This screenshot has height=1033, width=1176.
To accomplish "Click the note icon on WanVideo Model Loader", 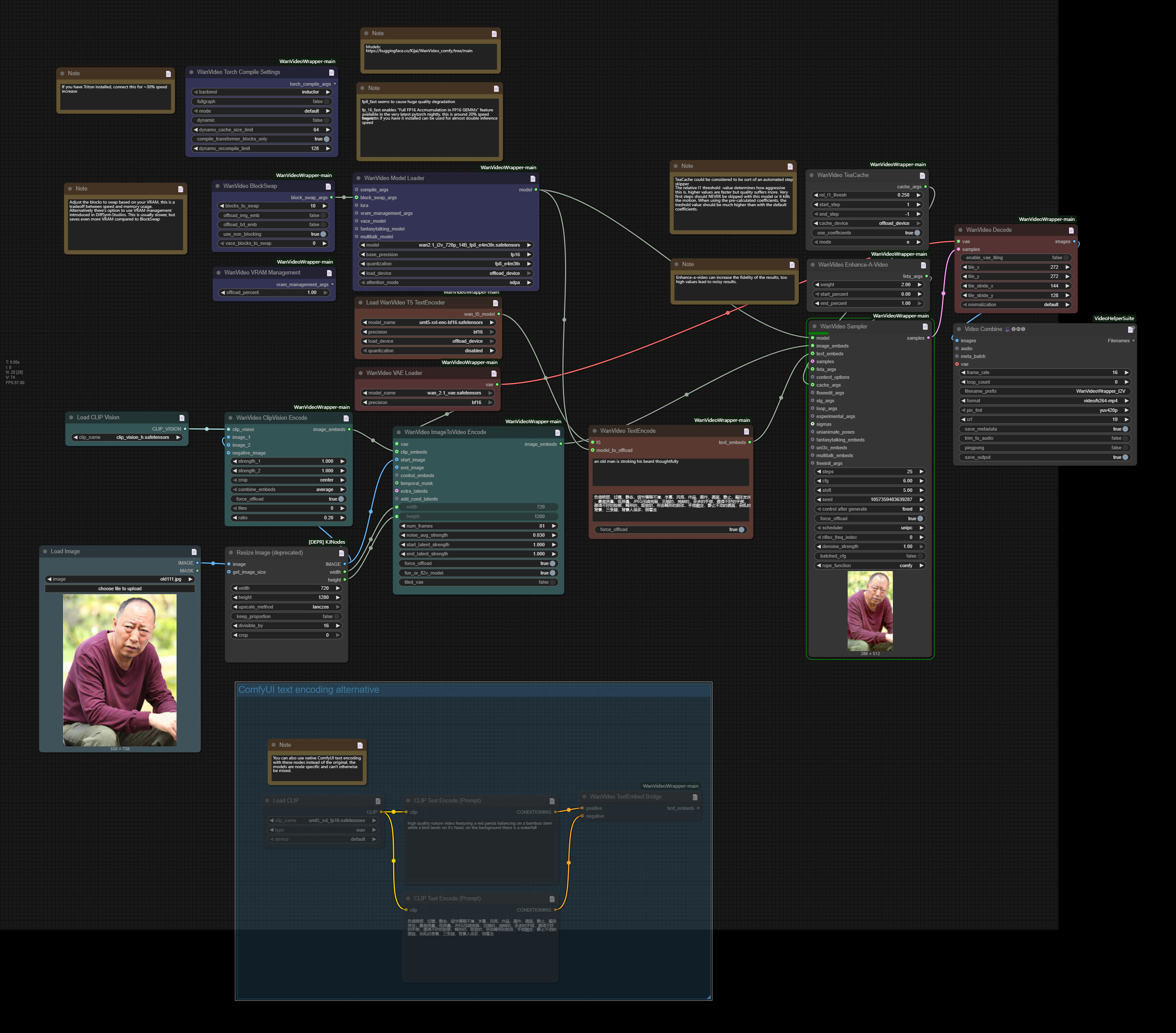I will pyautogui.click(x=533, y=178).
